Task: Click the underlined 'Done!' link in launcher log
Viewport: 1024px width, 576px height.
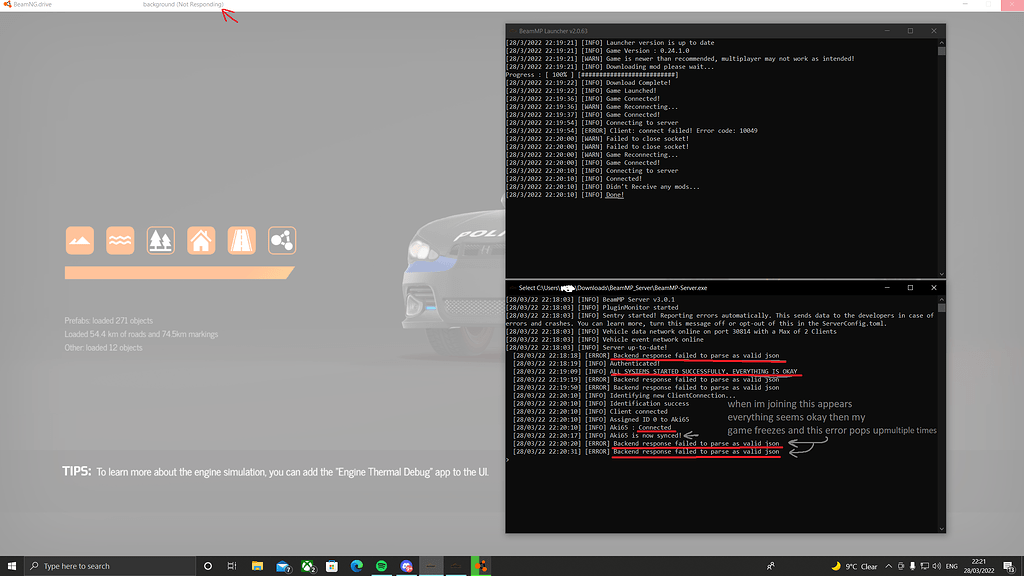Action: coord(613,194)
